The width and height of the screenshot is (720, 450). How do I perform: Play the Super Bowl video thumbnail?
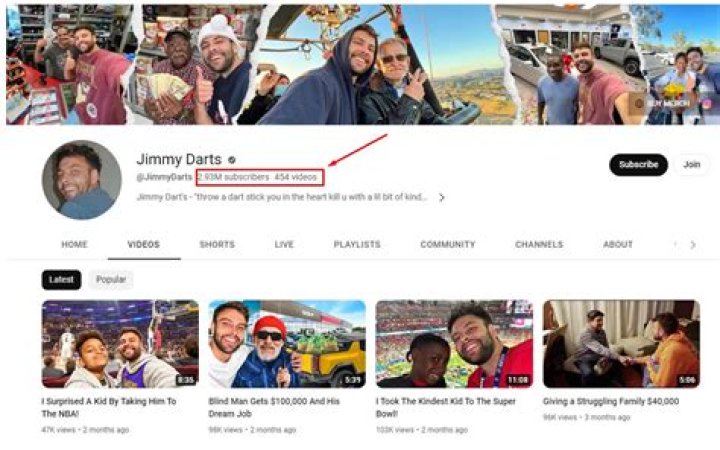point(454,343)
